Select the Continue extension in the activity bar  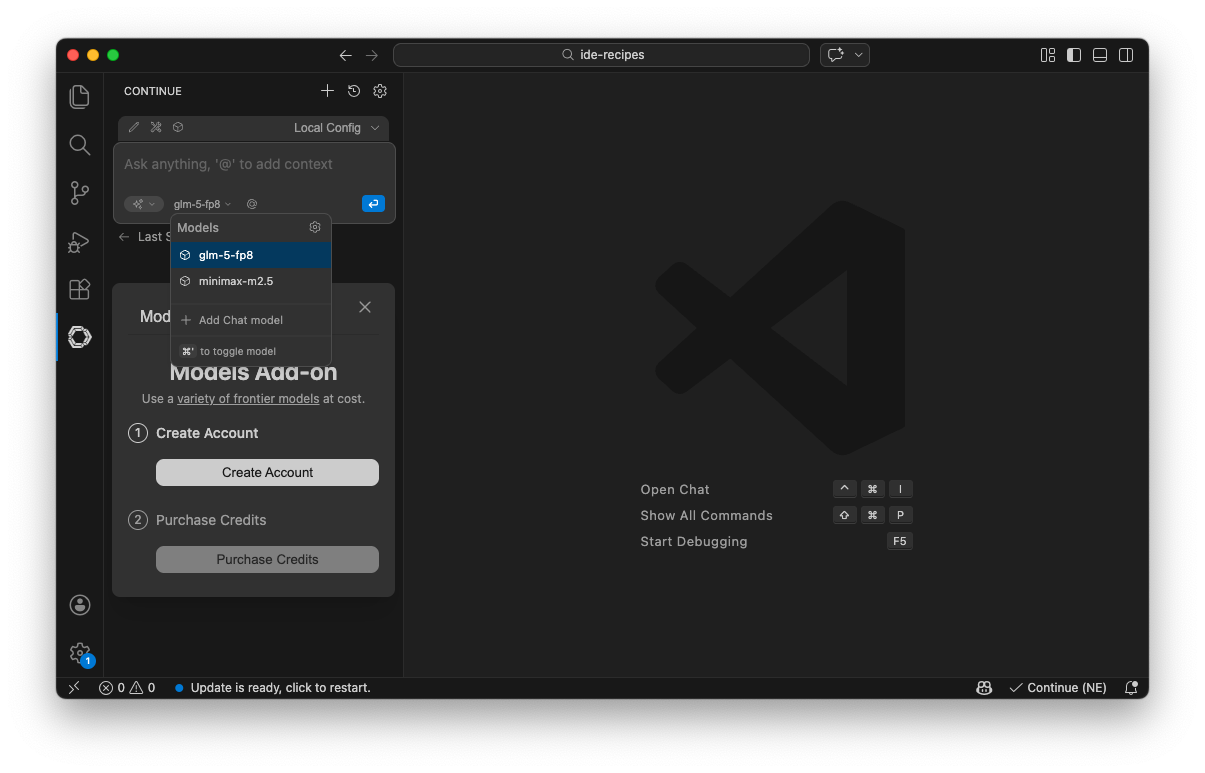[79, 337]
